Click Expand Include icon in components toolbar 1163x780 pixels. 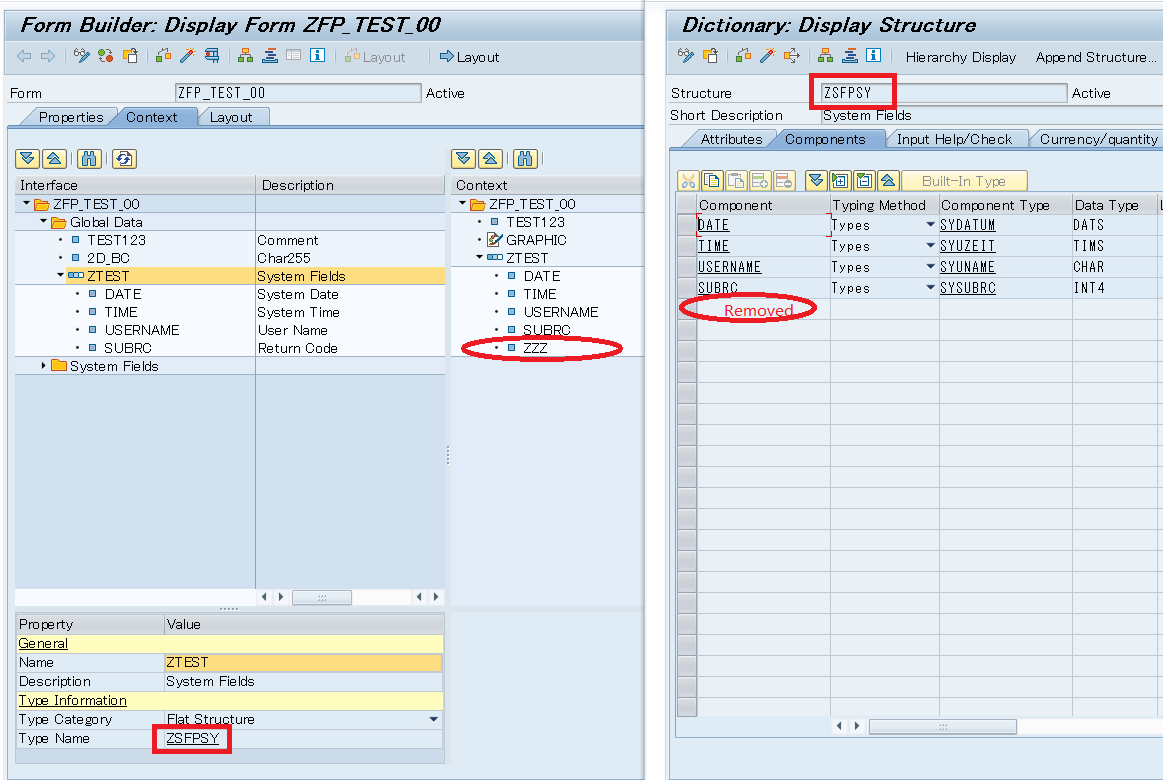pyautogui.click(x=840, y=181)
